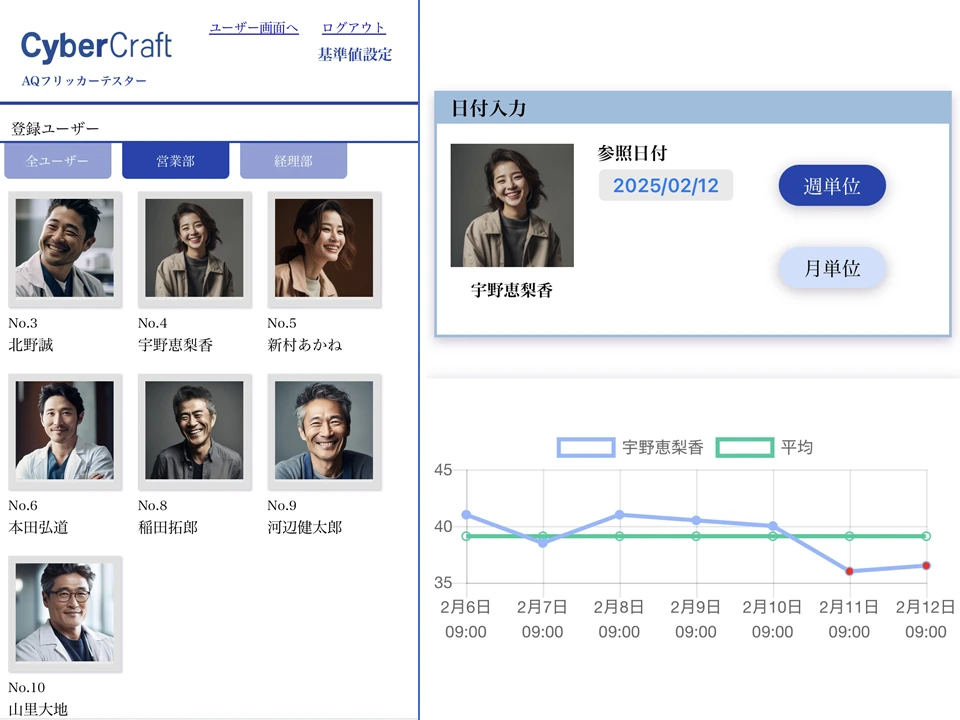Click the No.10 label text
Screen dimensions: 960x720
coord(26,688)
